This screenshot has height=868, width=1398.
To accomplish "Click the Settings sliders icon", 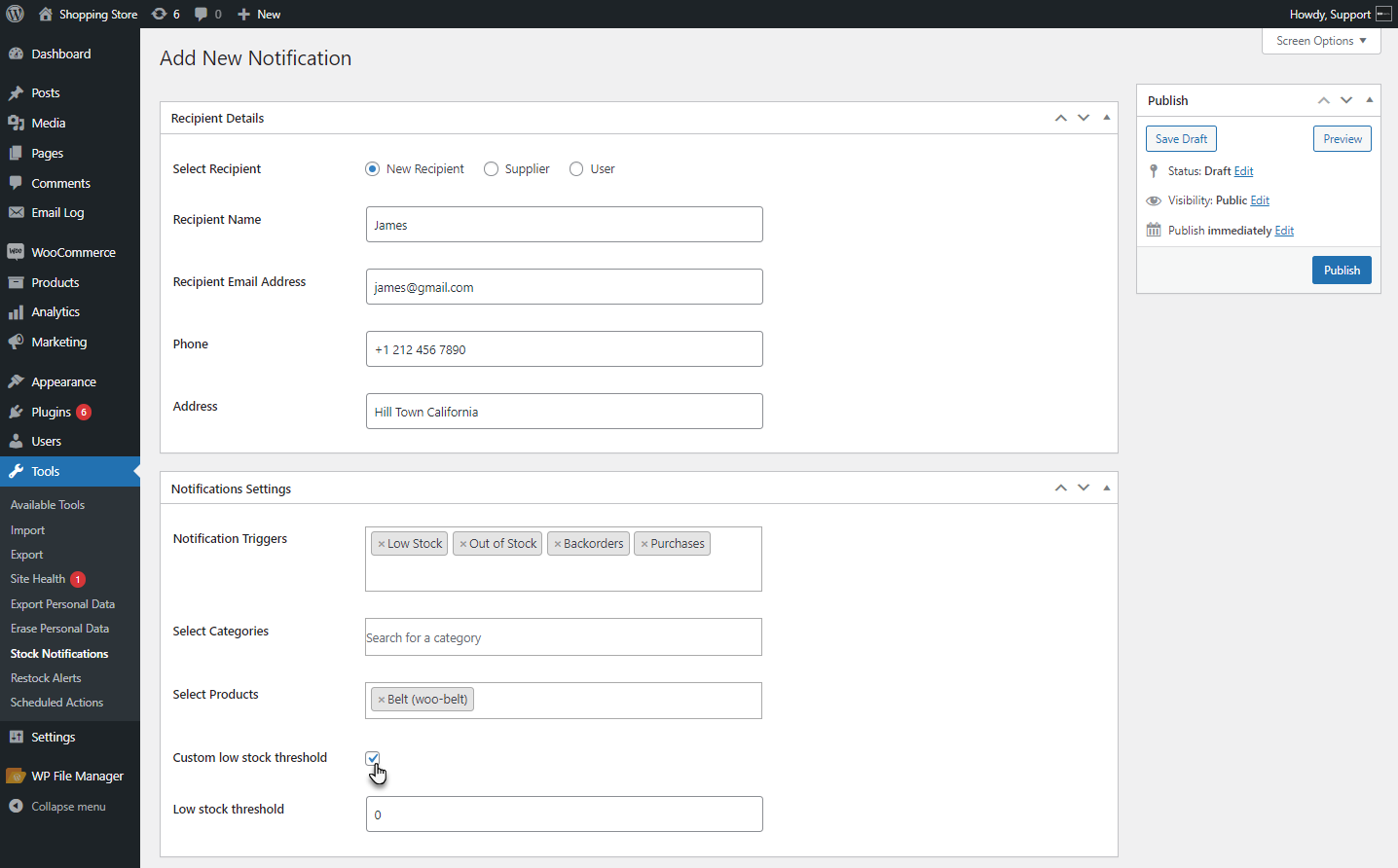I will click(x=16, y=737).
